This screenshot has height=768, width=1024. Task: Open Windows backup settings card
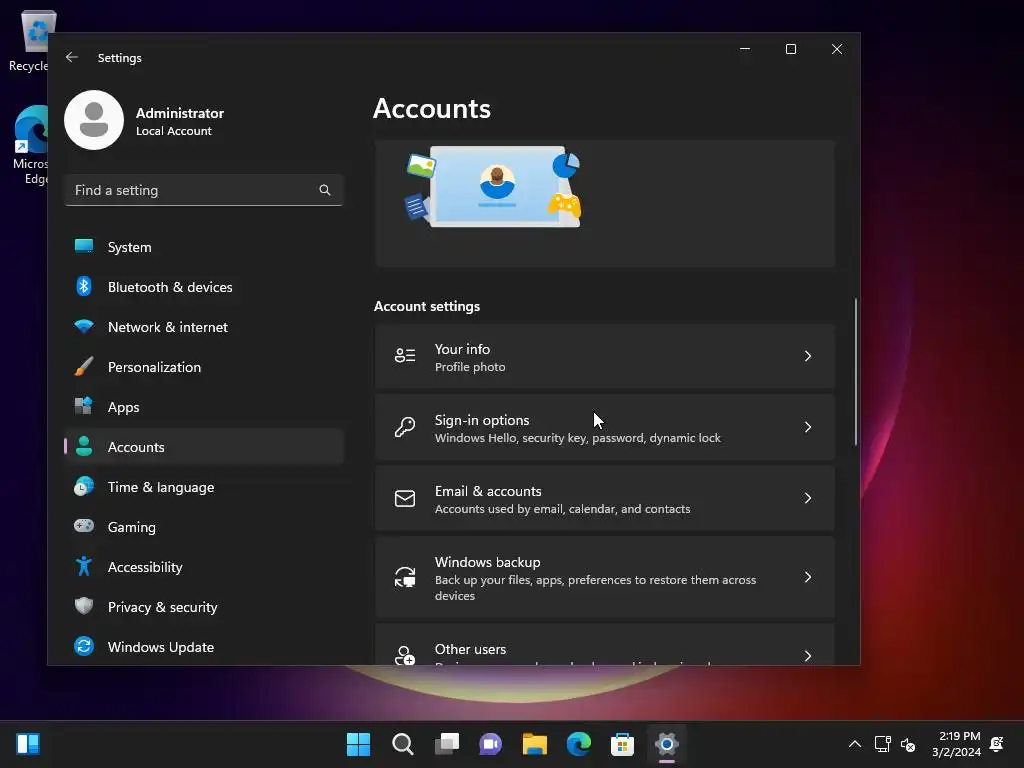(605, 577)
